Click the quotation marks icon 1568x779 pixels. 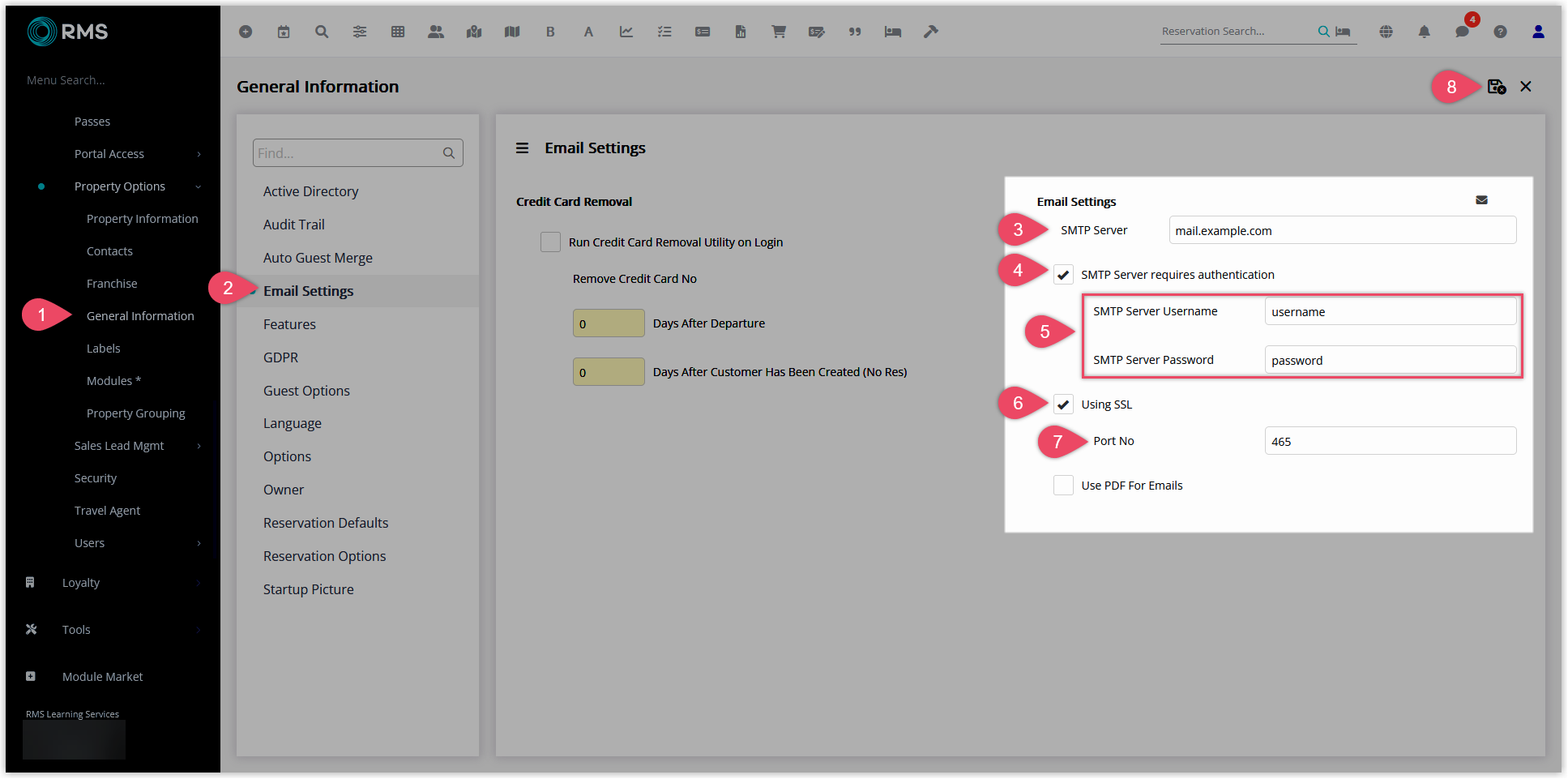tap(855, 32)
